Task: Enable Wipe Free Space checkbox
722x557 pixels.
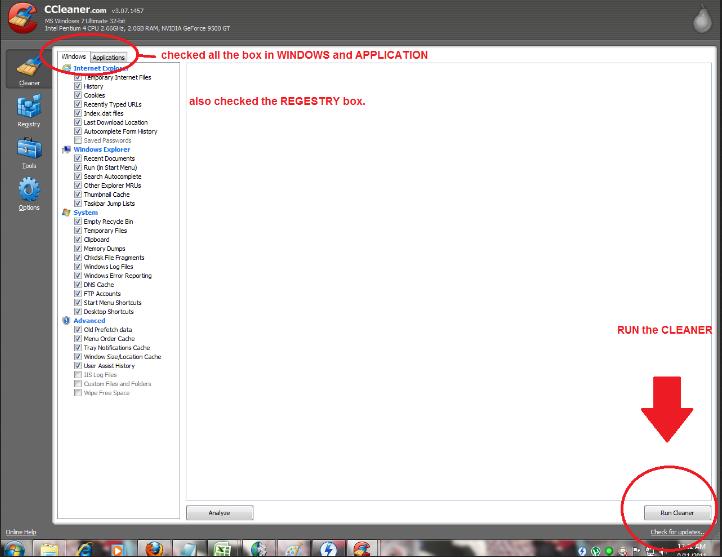Action: pos(78,393)
